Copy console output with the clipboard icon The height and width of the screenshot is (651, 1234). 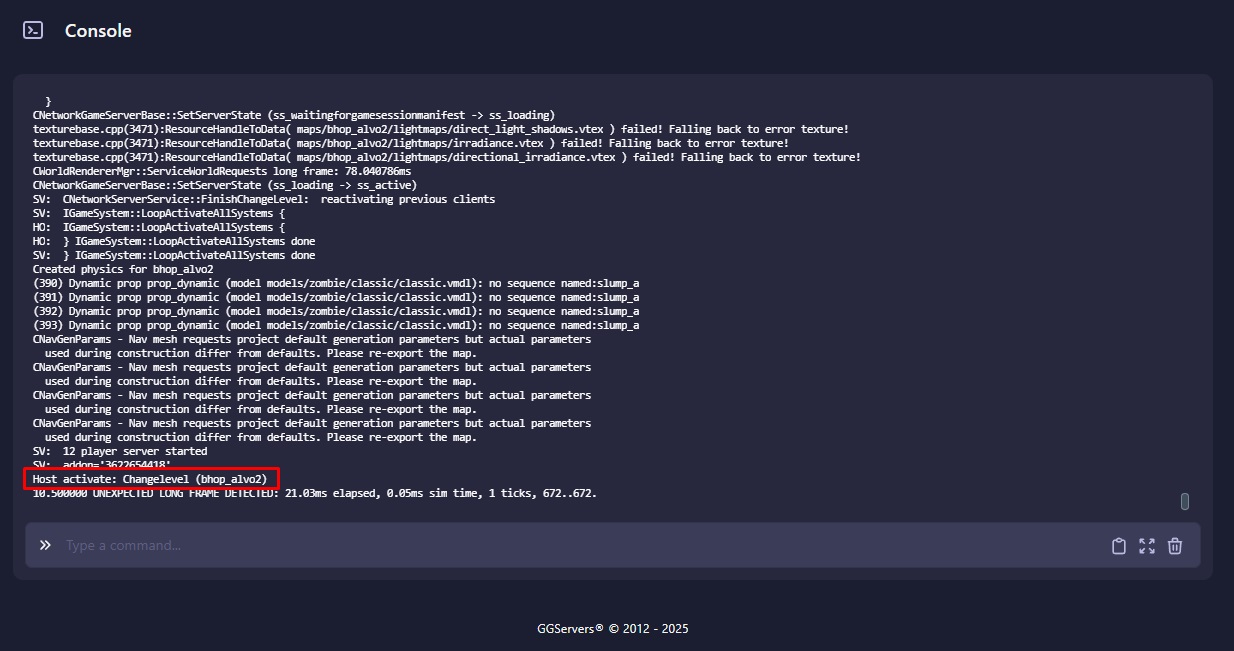pos(1119,546)
